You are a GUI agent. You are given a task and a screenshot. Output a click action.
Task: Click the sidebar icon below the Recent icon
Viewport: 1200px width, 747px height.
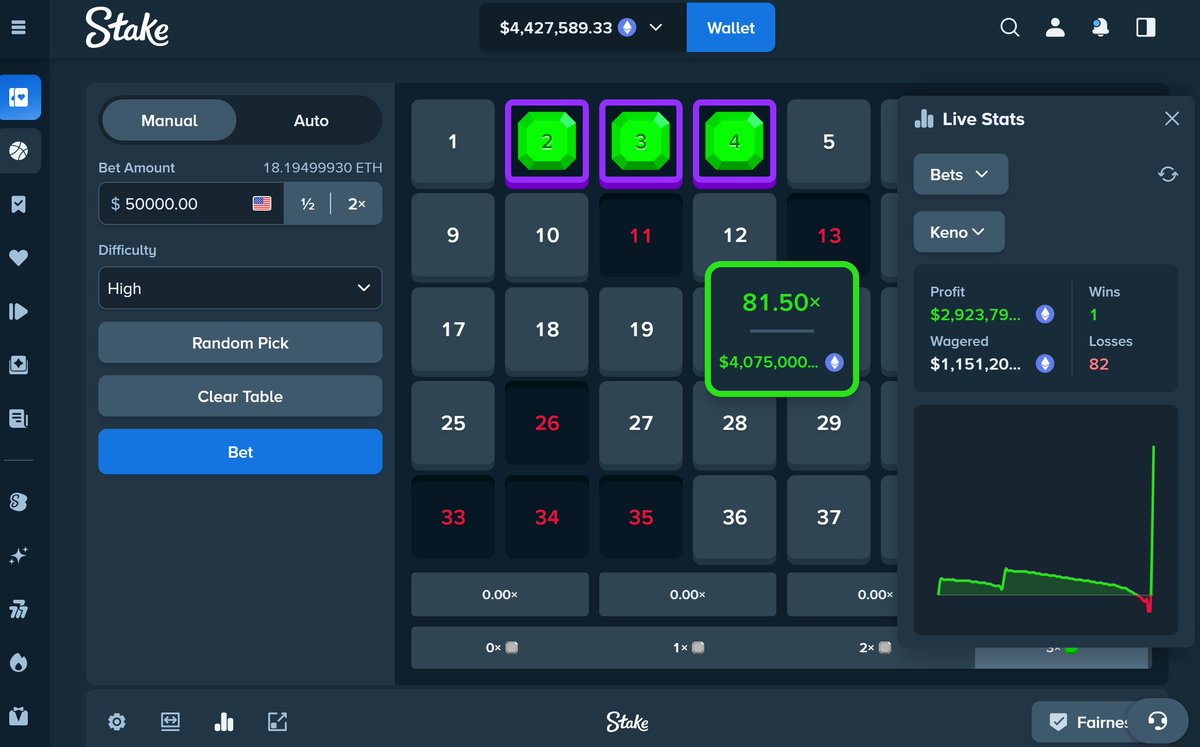[x=18, y=365]
